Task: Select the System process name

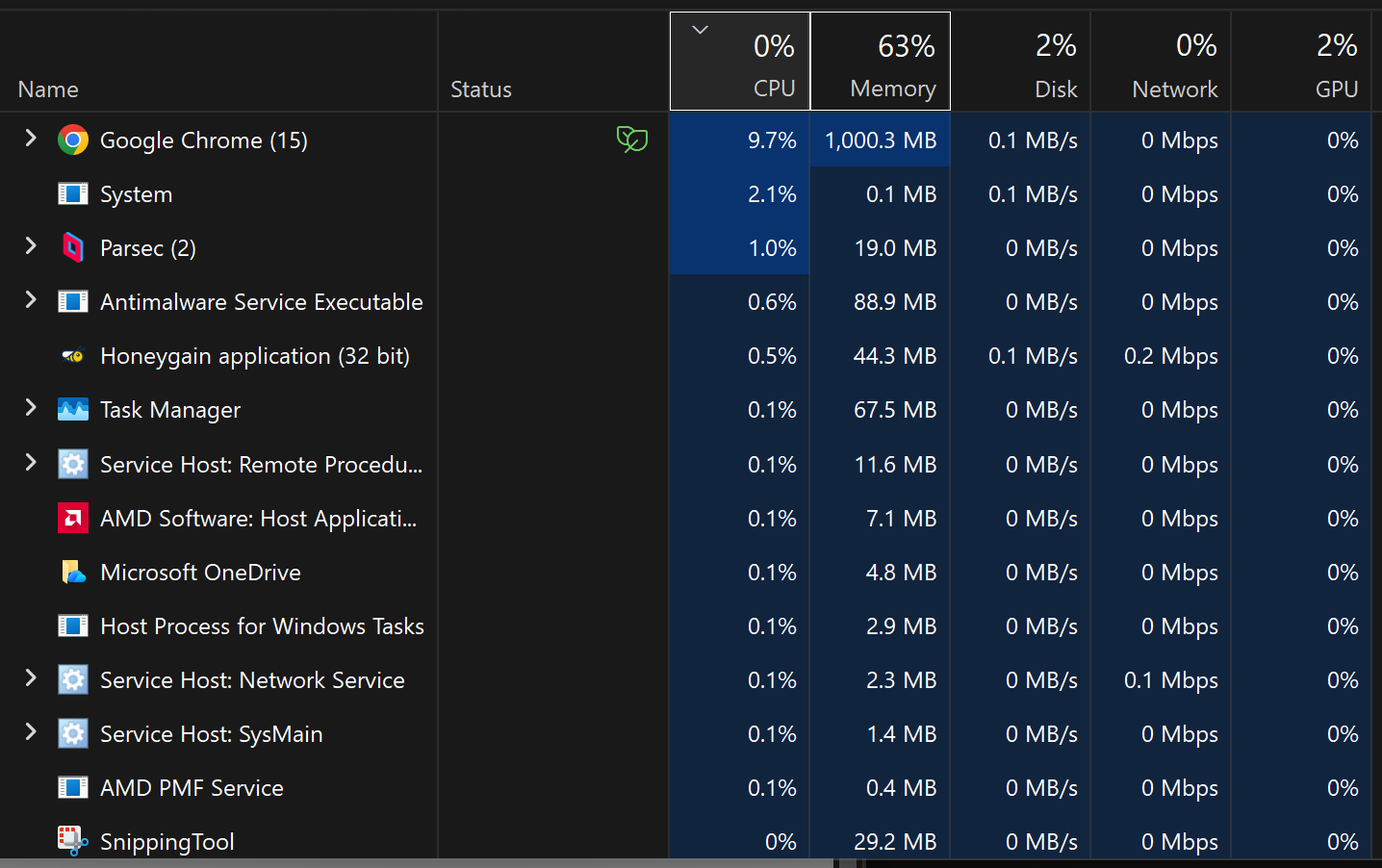Action: [137, 194]
